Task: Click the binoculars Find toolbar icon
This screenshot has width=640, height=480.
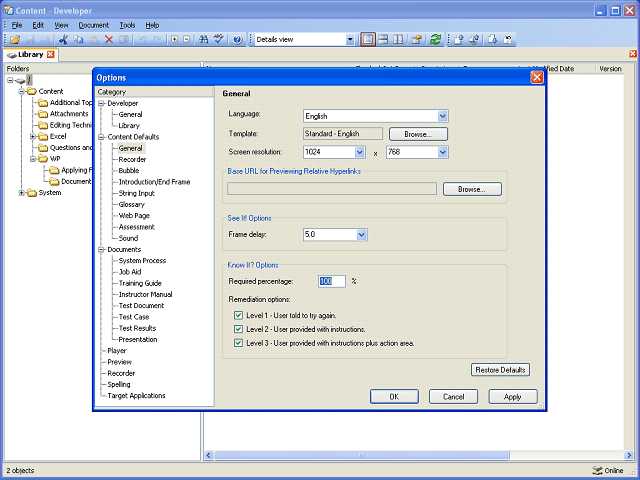Action: 203,40
